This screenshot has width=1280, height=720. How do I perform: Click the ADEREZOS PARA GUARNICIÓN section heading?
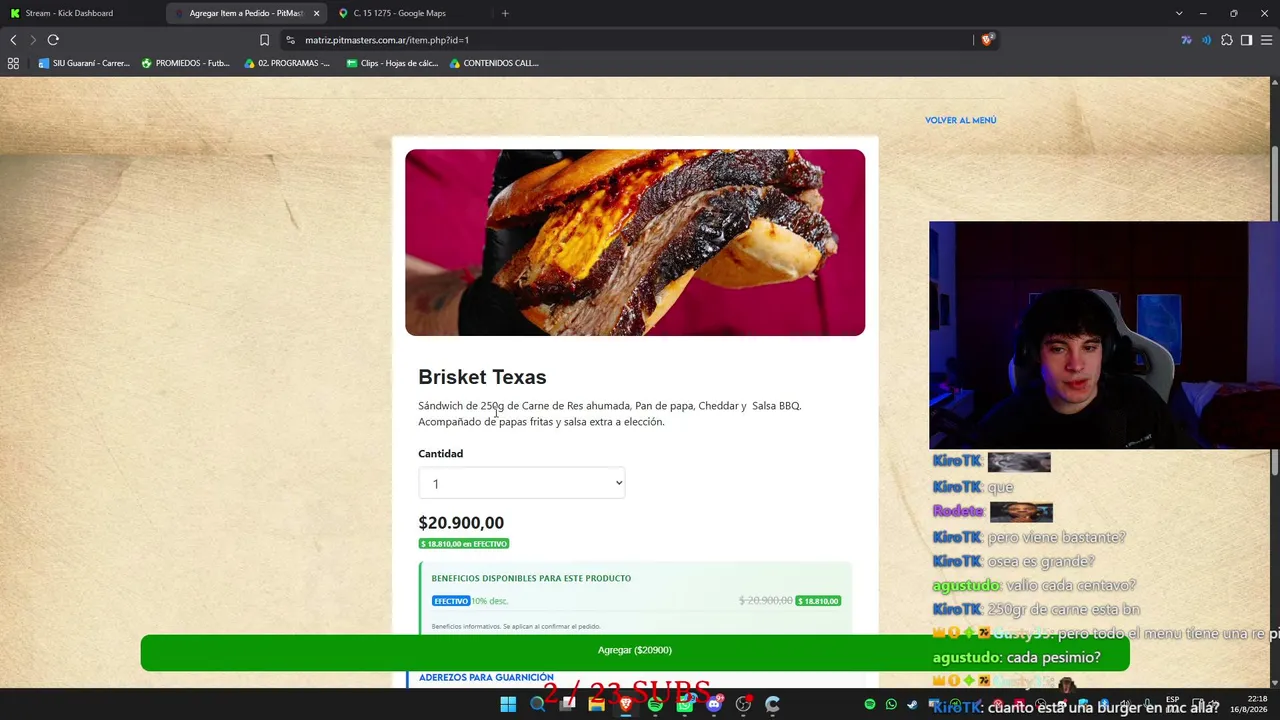click(486, 678)
